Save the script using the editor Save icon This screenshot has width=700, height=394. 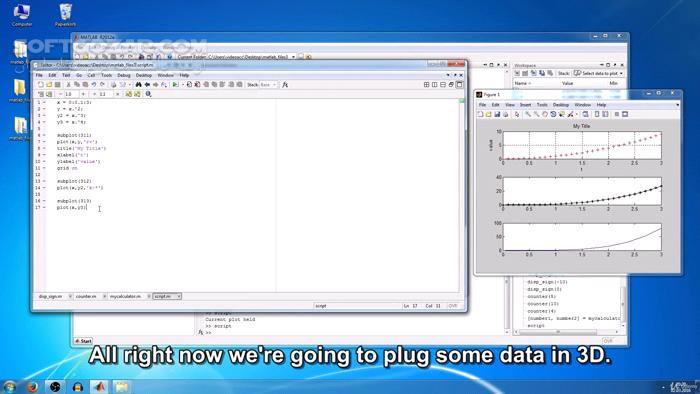tap(57, 84)
